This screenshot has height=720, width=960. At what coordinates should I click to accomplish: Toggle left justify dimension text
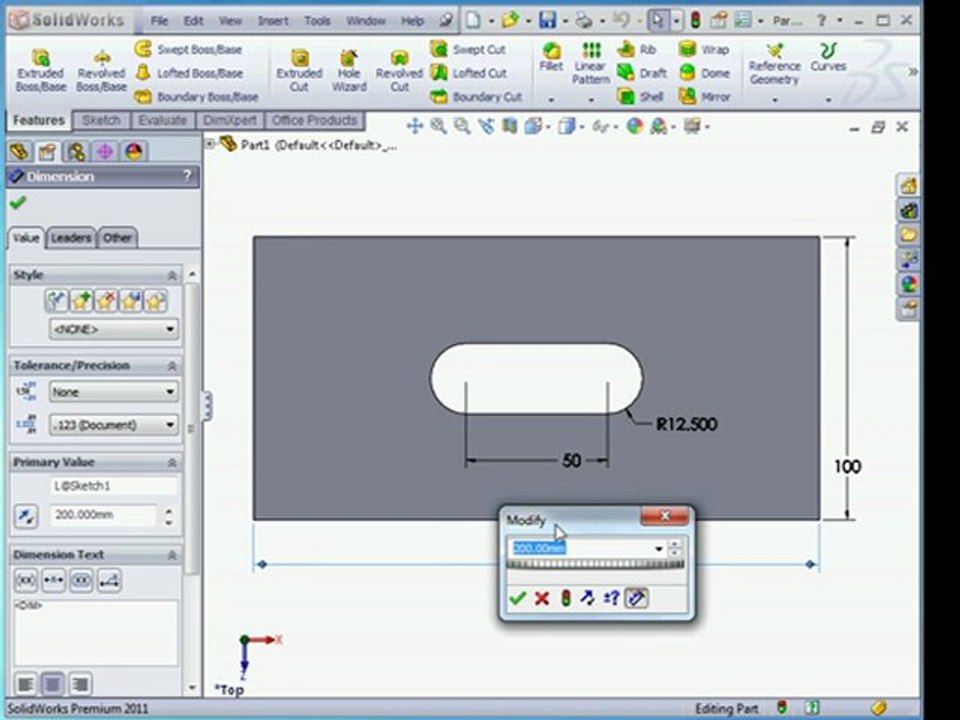[25, 683]
